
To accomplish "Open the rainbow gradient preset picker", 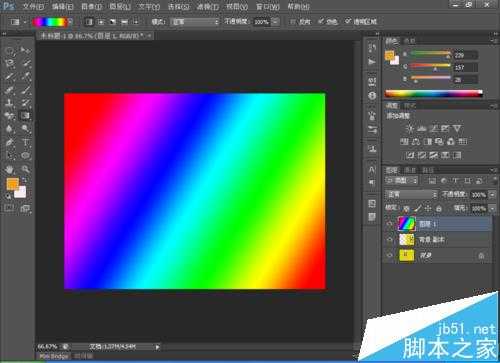I will 49,22.
